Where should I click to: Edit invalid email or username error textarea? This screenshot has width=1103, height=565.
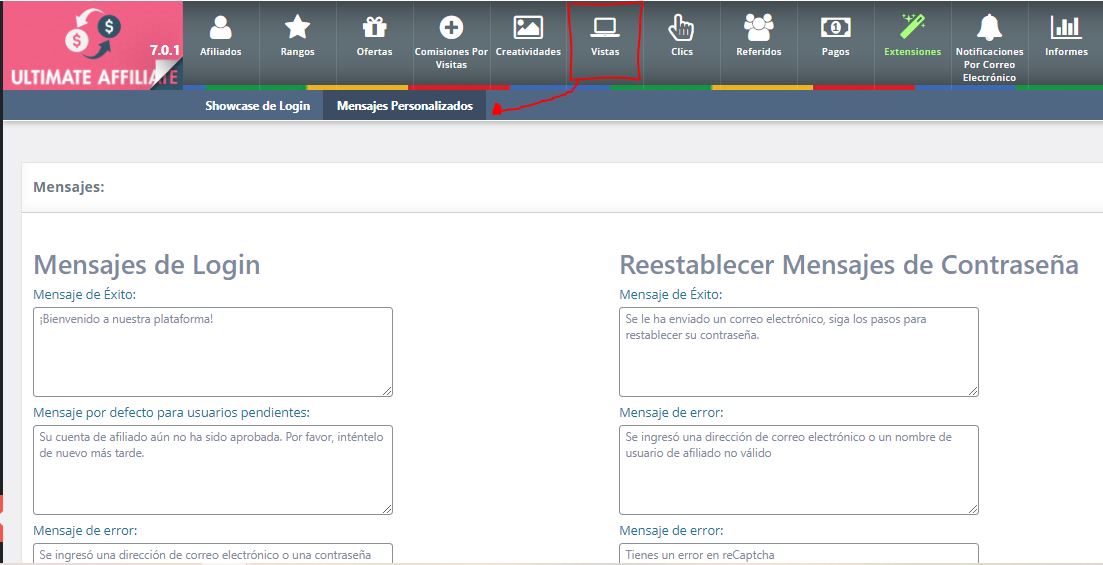tap(798, 469)
